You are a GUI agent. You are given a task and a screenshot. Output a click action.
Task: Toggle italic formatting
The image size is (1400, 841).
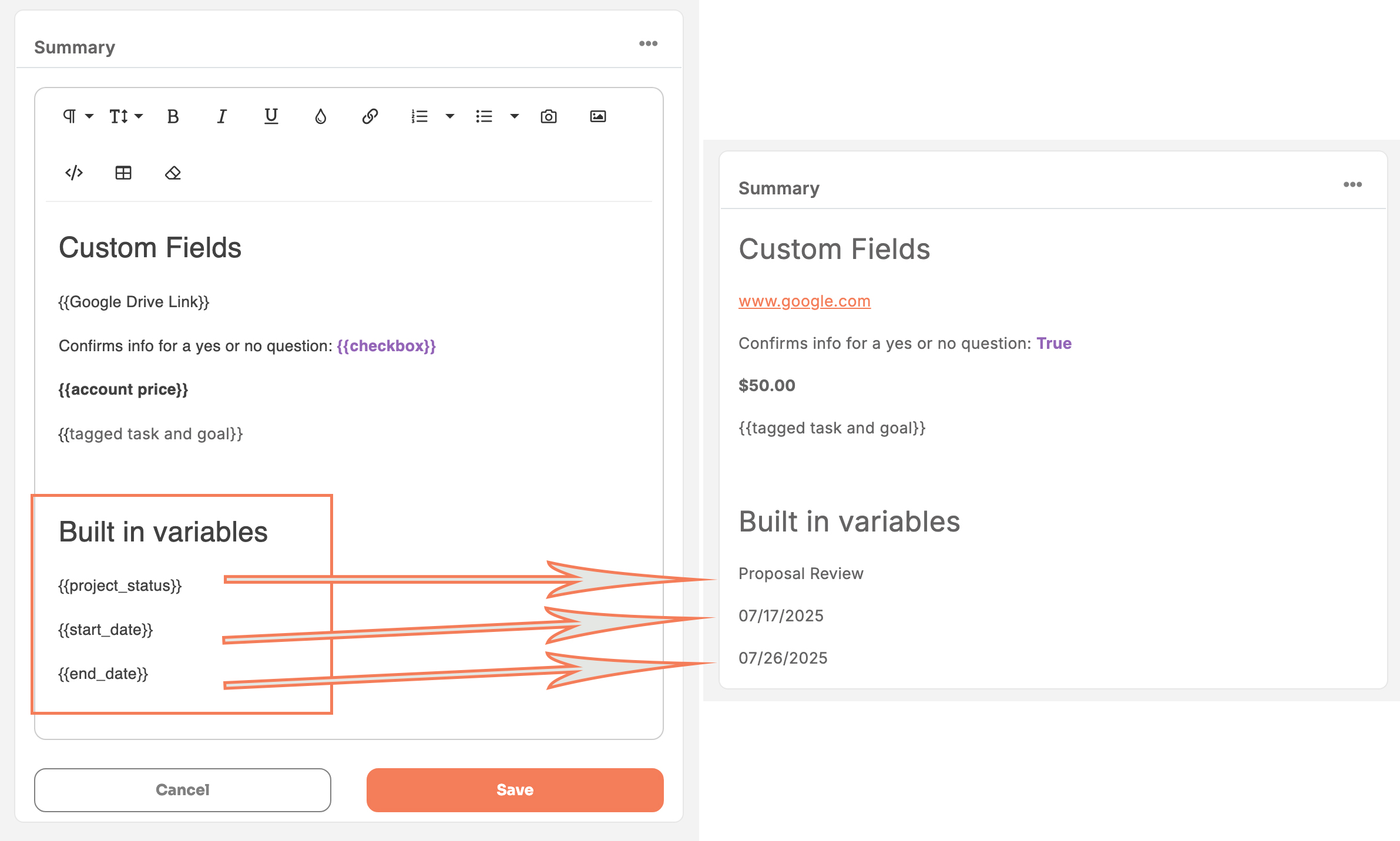click(x=221, y=116)
